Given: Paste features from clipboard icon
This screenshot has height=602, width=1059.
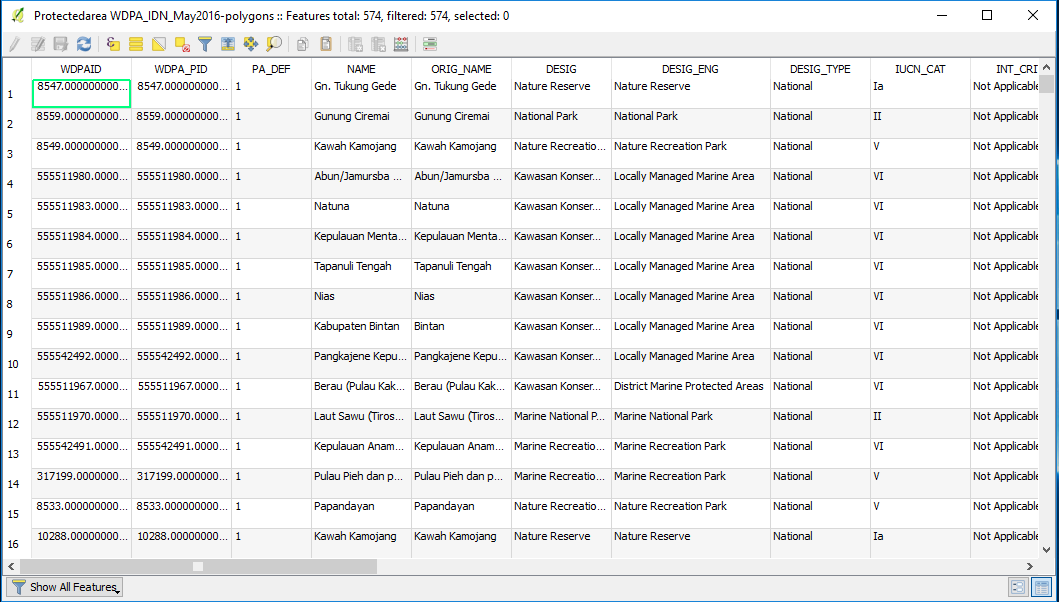Looking at the screenshot, I should tap(326, 45).
